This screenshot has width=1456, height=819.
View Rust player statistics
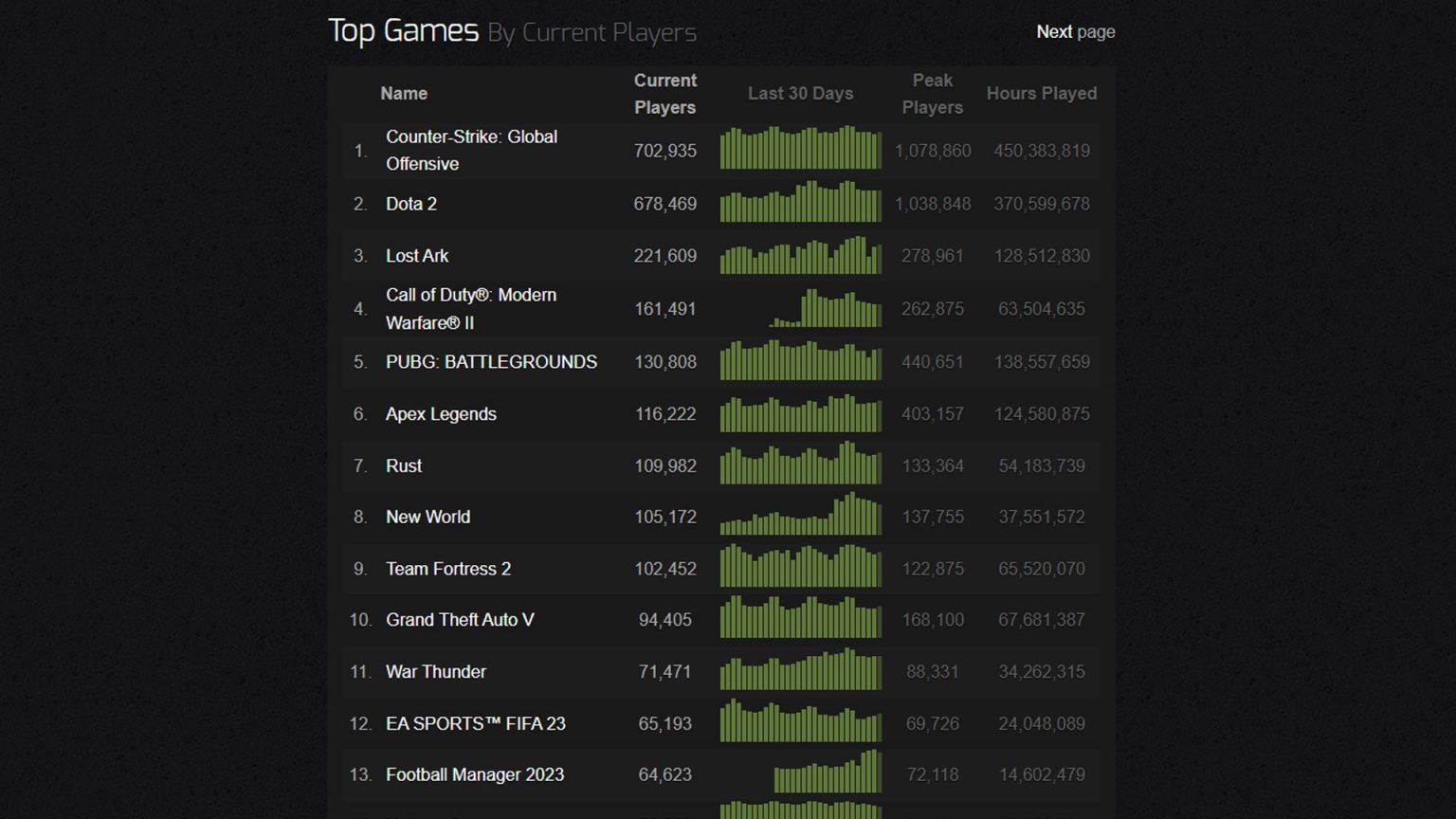(404, 465)
